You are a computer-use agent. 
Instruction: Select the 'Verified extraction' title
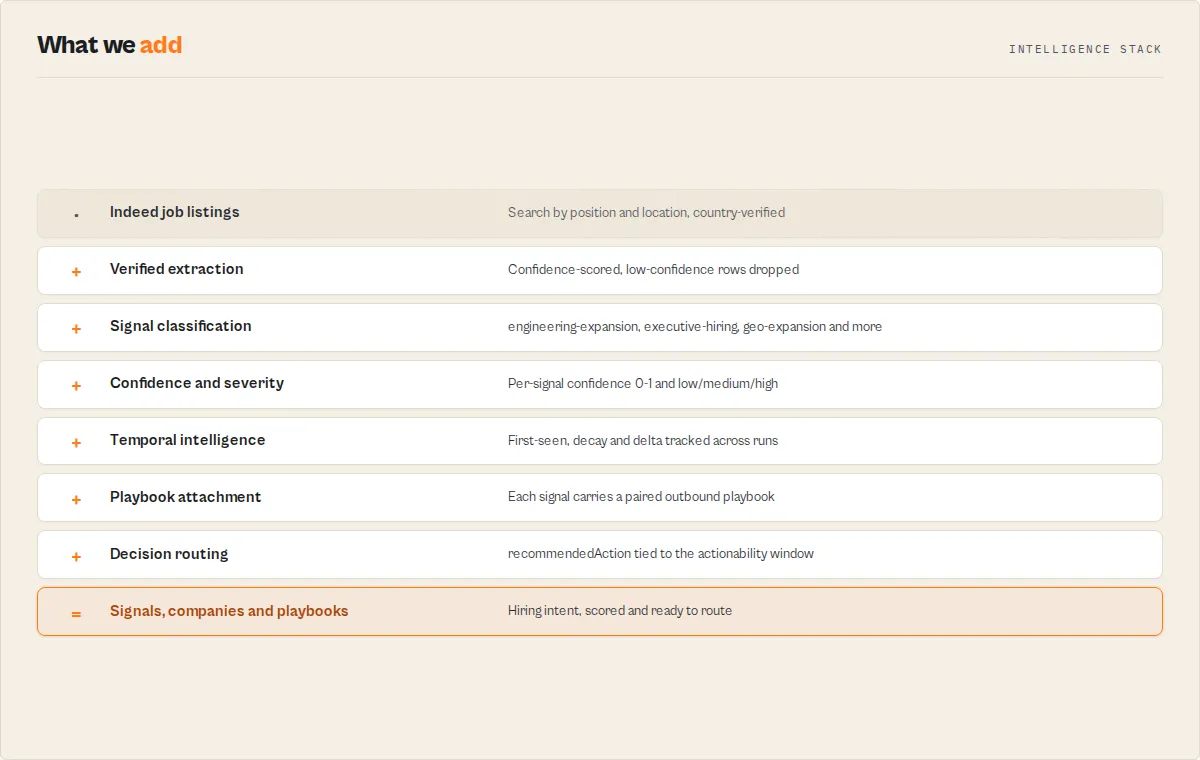click(177, 269)
